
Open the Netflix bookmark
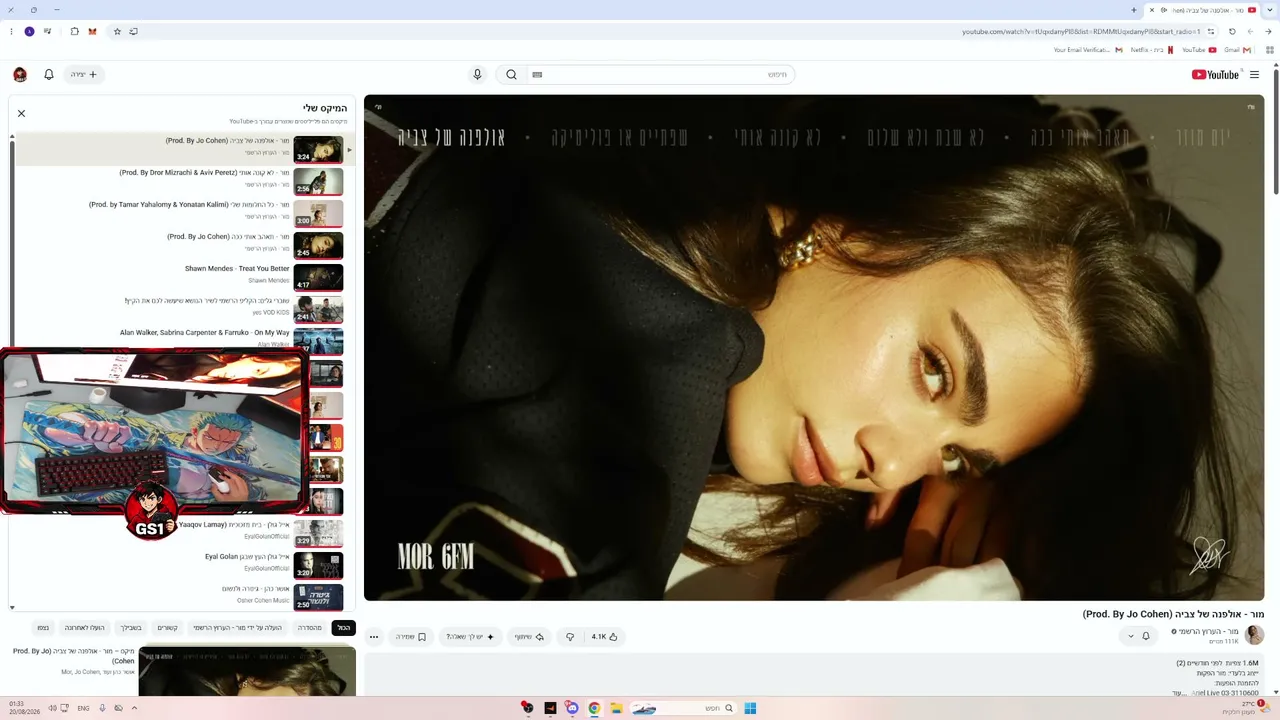point(1151,50)
